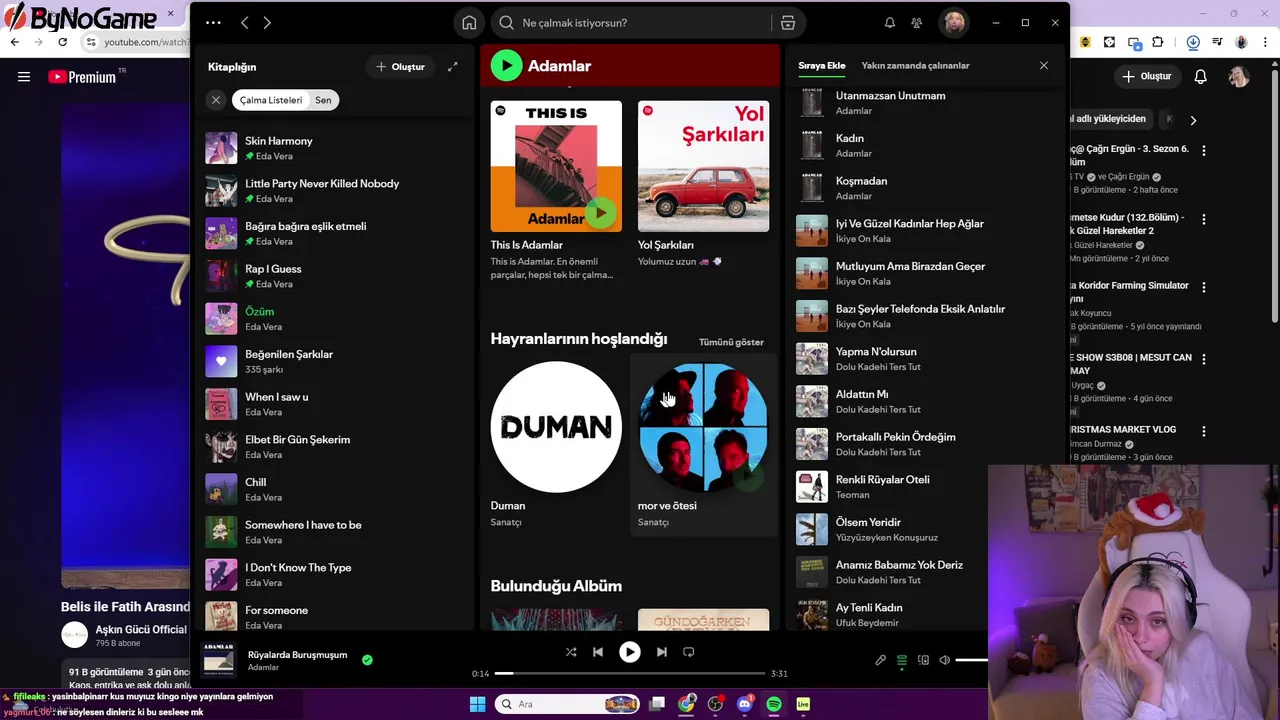Image resolution: width=1280 pixels, height=720 pixels.
Task: Open the Spotify browse icon in search bar
Action: (788, 23)
